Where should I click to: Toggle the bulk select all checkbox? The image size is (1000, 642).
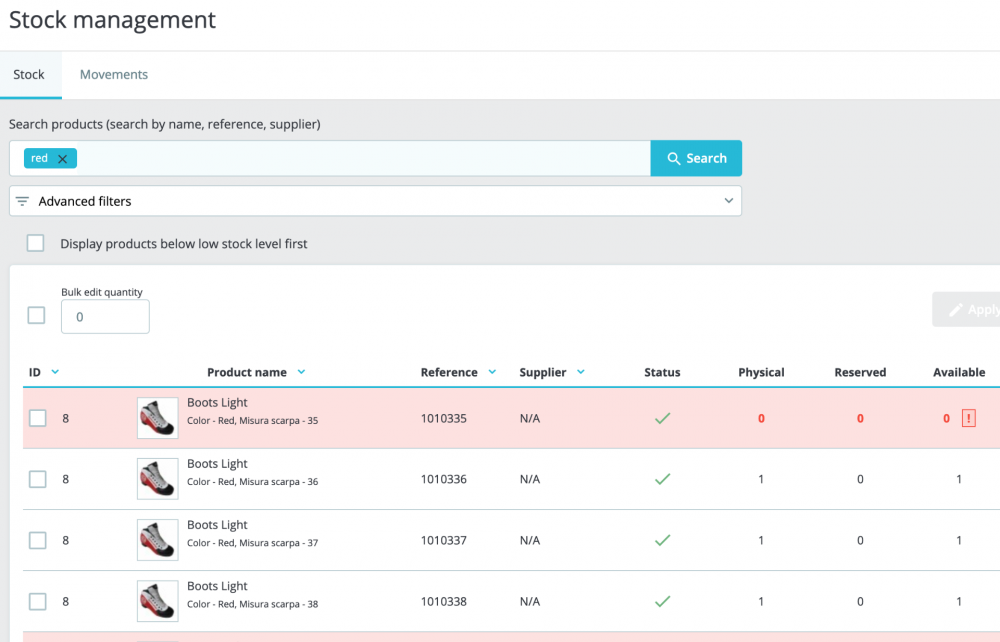pyautogui.click(x=36, y=315)
